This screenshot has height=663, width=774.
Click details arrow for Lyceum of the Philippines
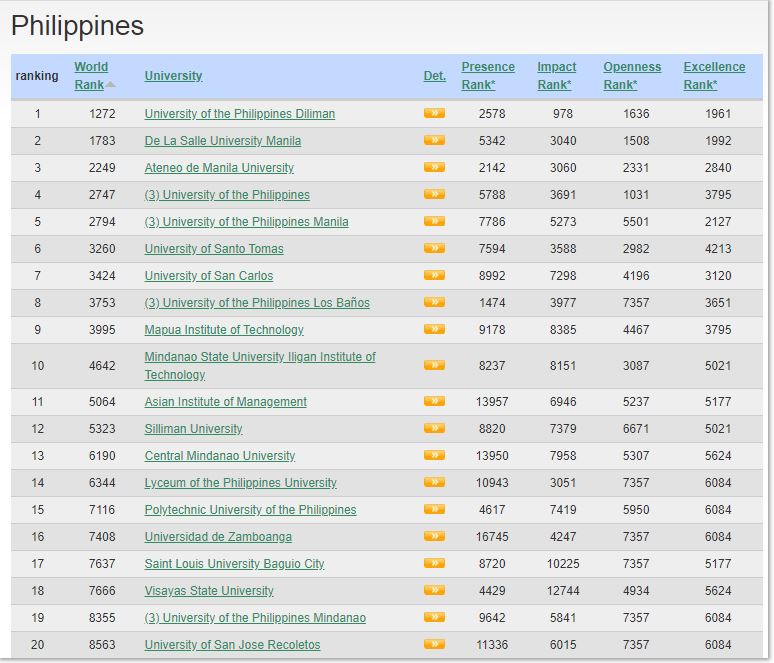[x=434, y=482]
